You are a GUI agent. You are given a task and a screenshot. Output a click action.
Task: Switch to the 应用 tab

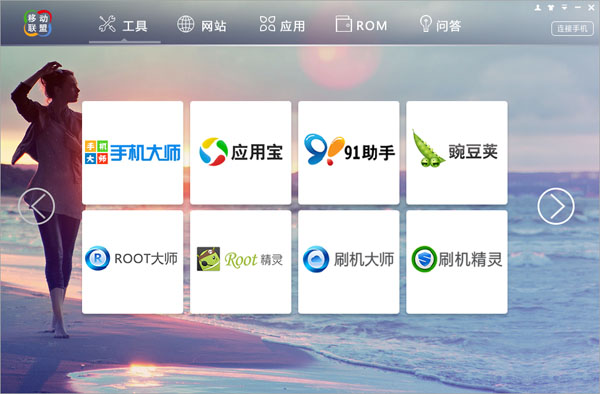click(x=282, y=25)
